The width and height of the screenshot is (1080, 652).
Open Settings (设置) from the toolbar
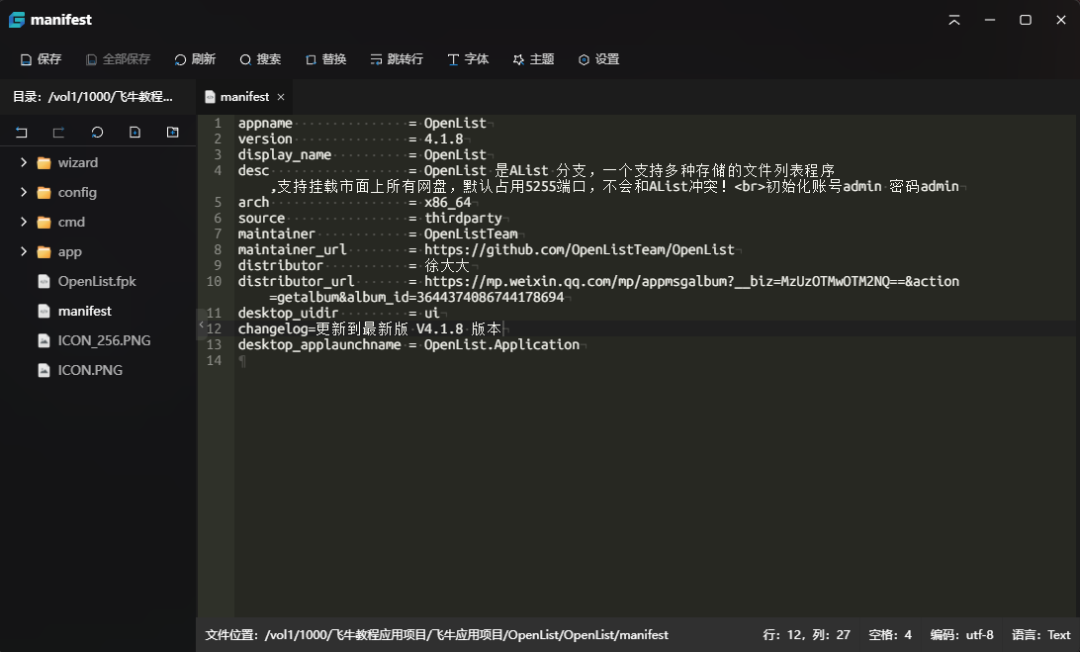[x=599, y=59]
